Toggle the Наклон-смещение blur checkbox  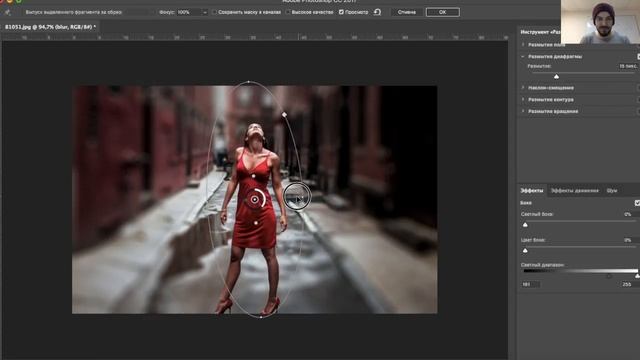point(638,88)
